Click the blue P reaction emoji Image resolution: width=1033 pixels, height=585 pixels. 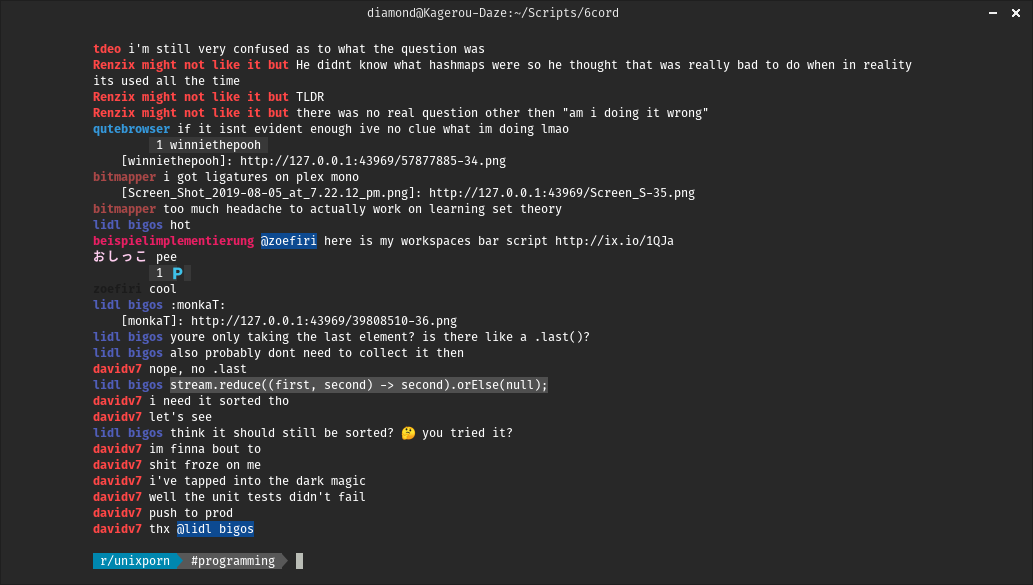pyautogui.click(x=177, y=273)
